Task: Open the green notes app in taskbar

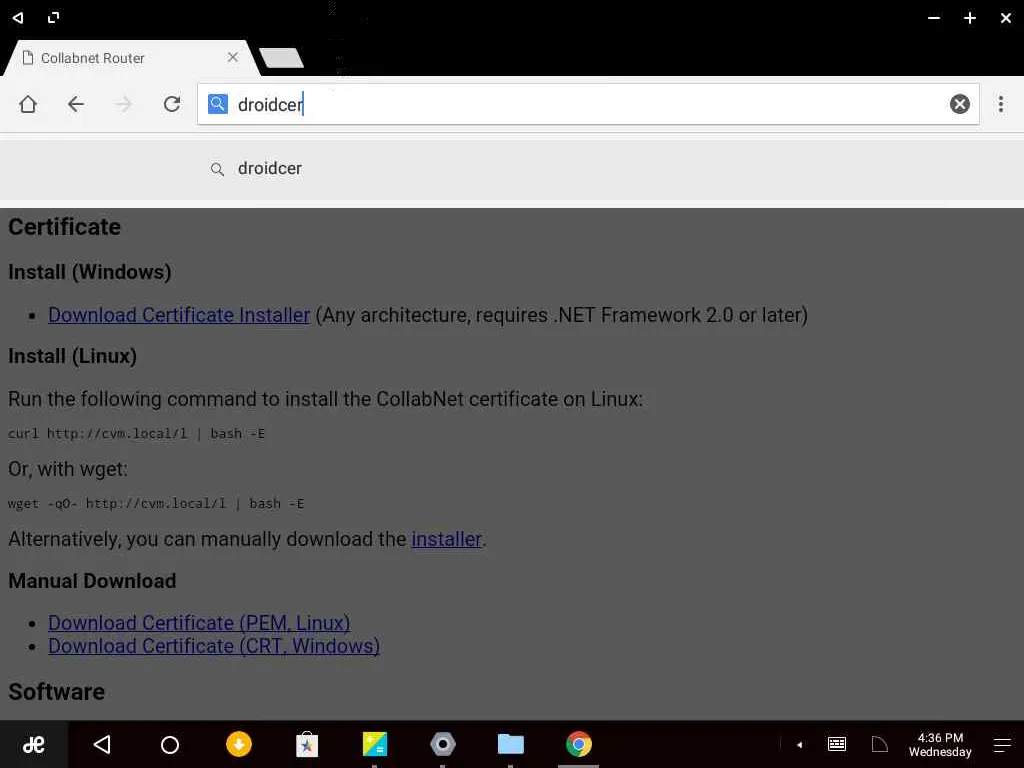Action: pos(375,744)
